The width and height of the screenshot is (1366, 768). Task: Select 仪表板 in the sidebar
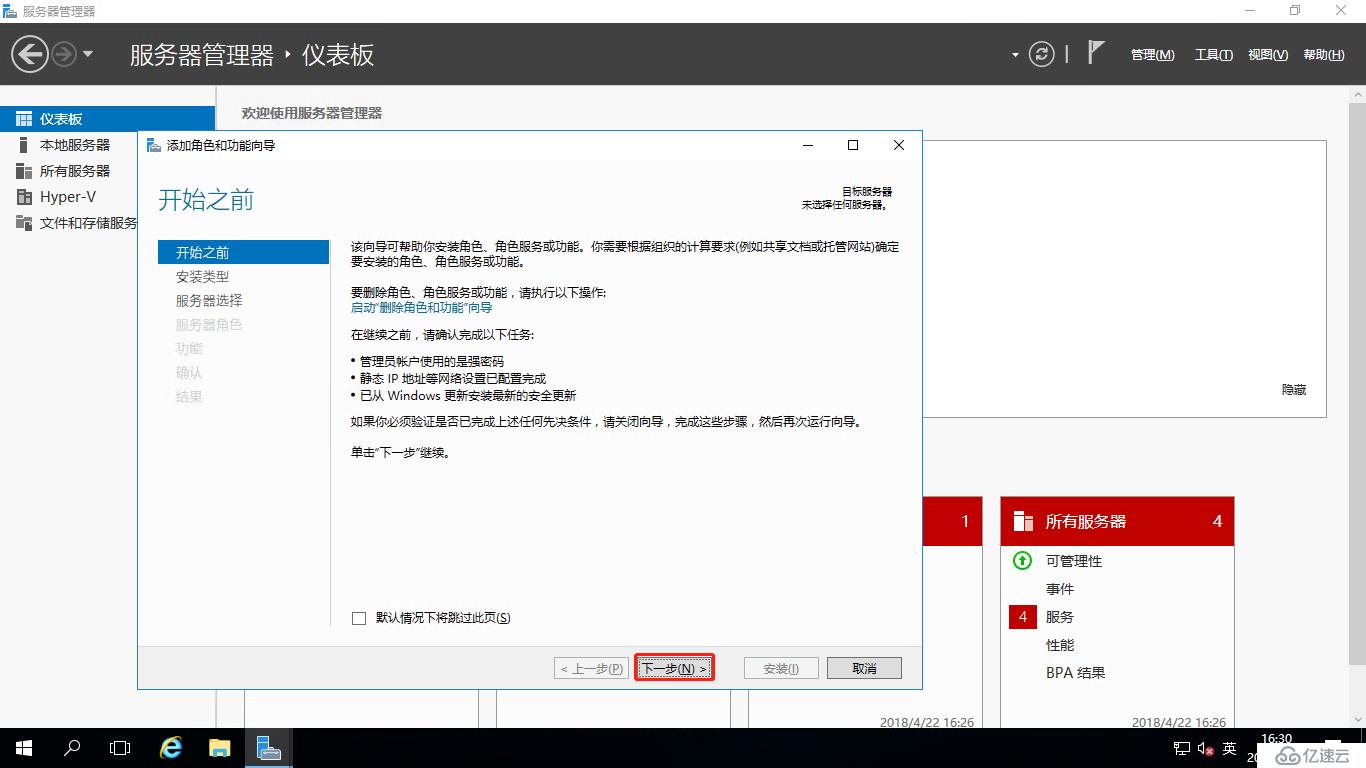pyautogui.click(x=107, y=119)
